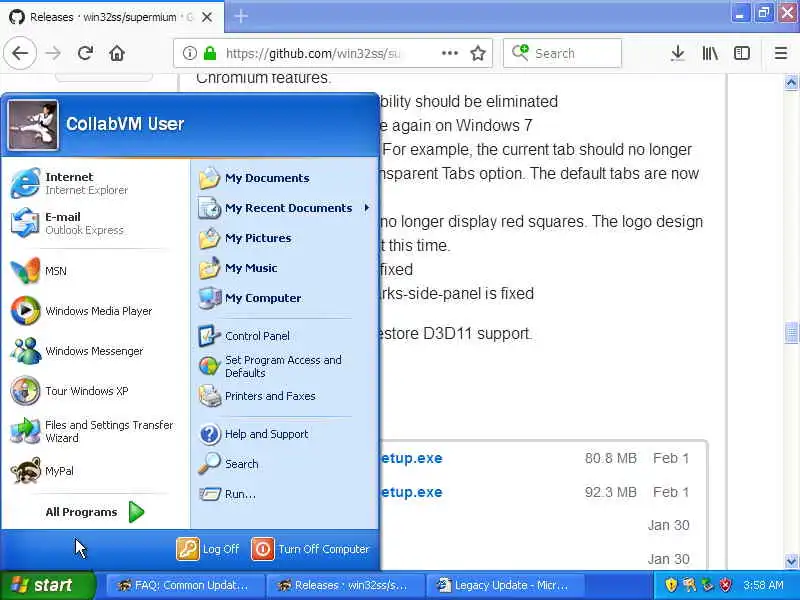Open the hamburger application menu

click(x=781, y=53)
